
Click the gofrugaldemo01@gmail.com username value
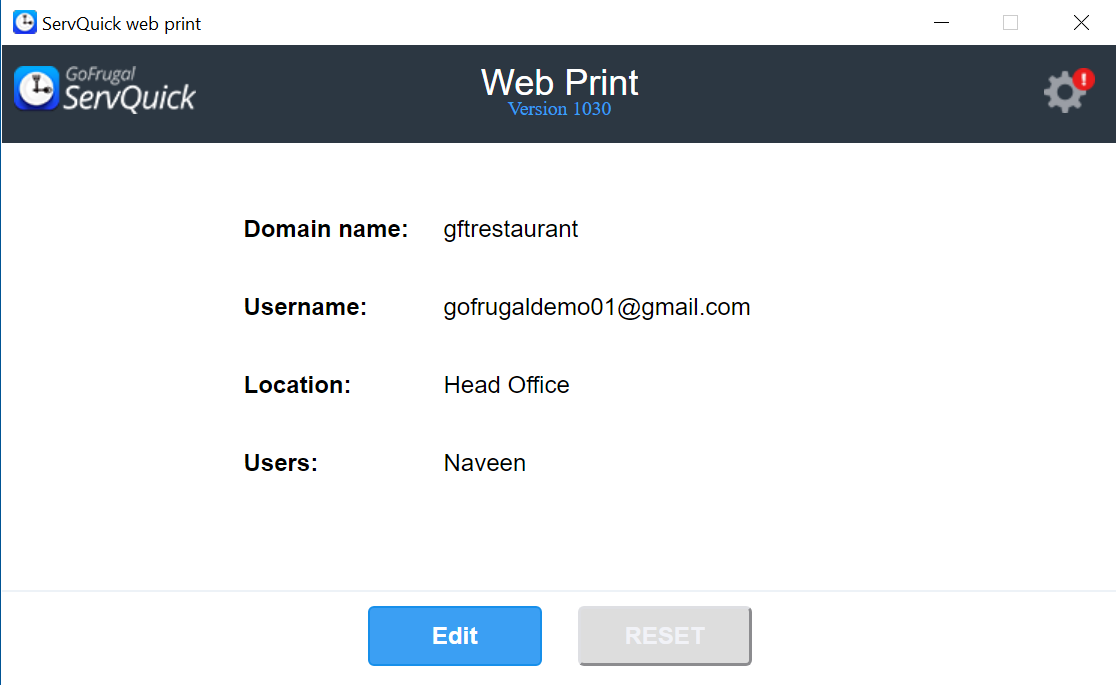pos(597,307)
